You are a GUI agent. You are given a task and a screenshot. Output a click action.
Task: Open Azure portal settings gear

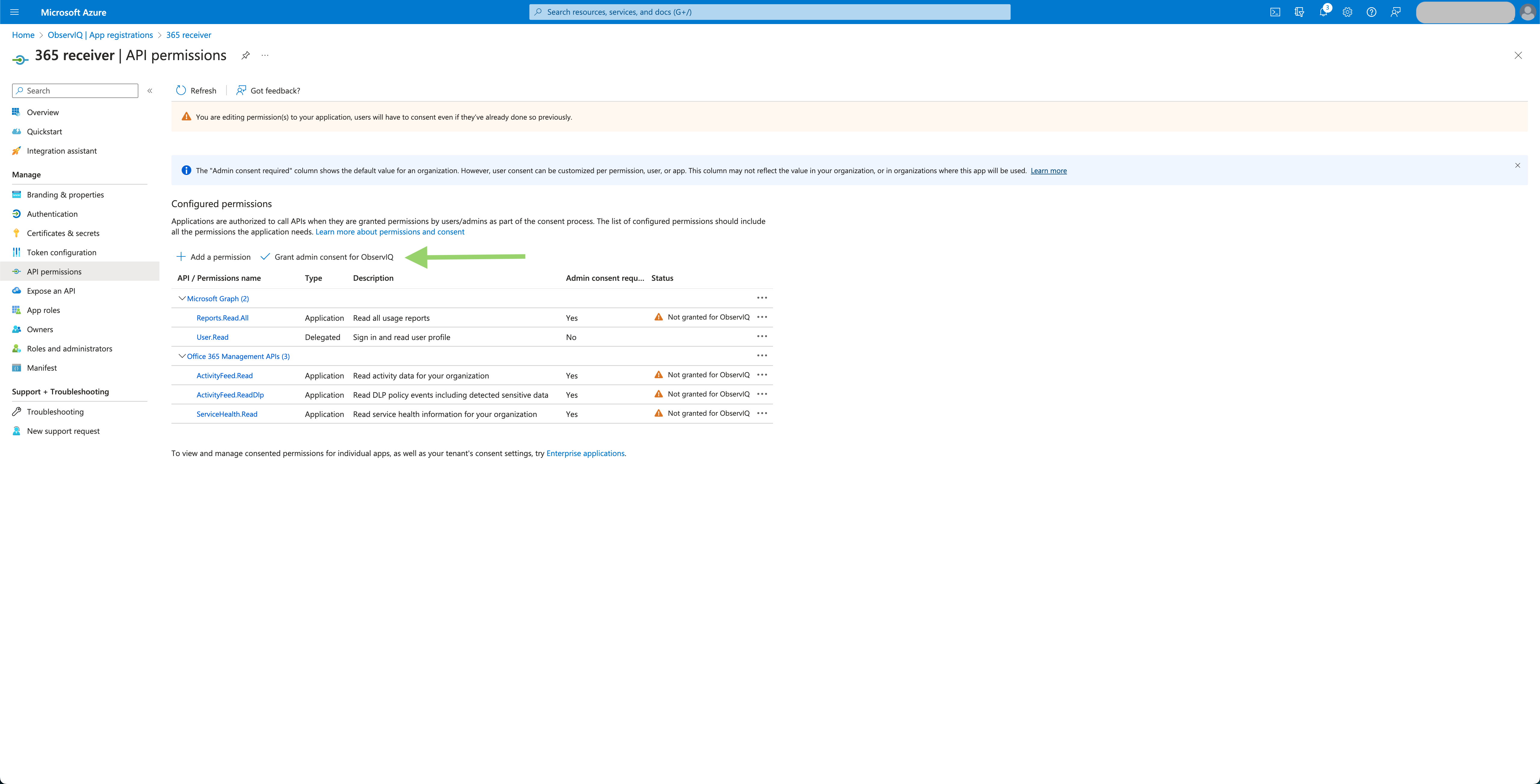pyautogui.click(x=1347, y=12)
